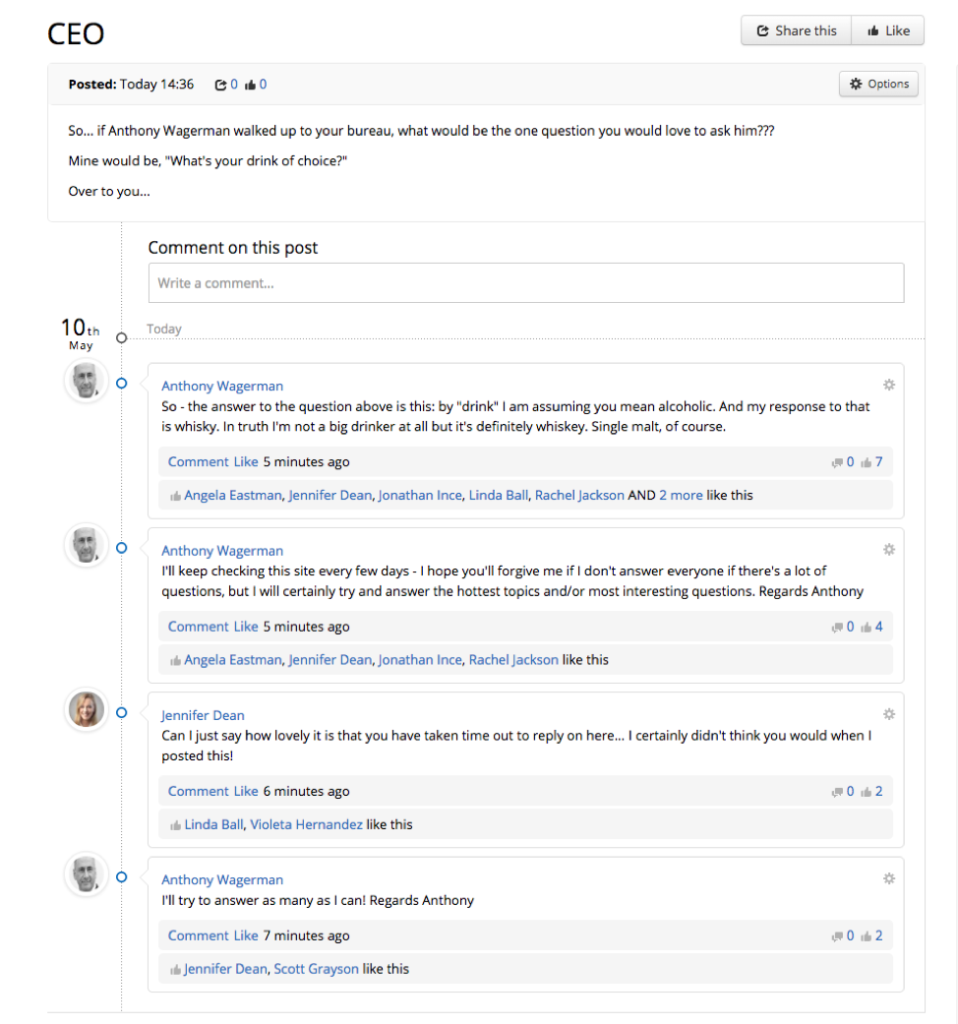
Task: Click the timeline dot beside 10th May
Action: point(121,337)
